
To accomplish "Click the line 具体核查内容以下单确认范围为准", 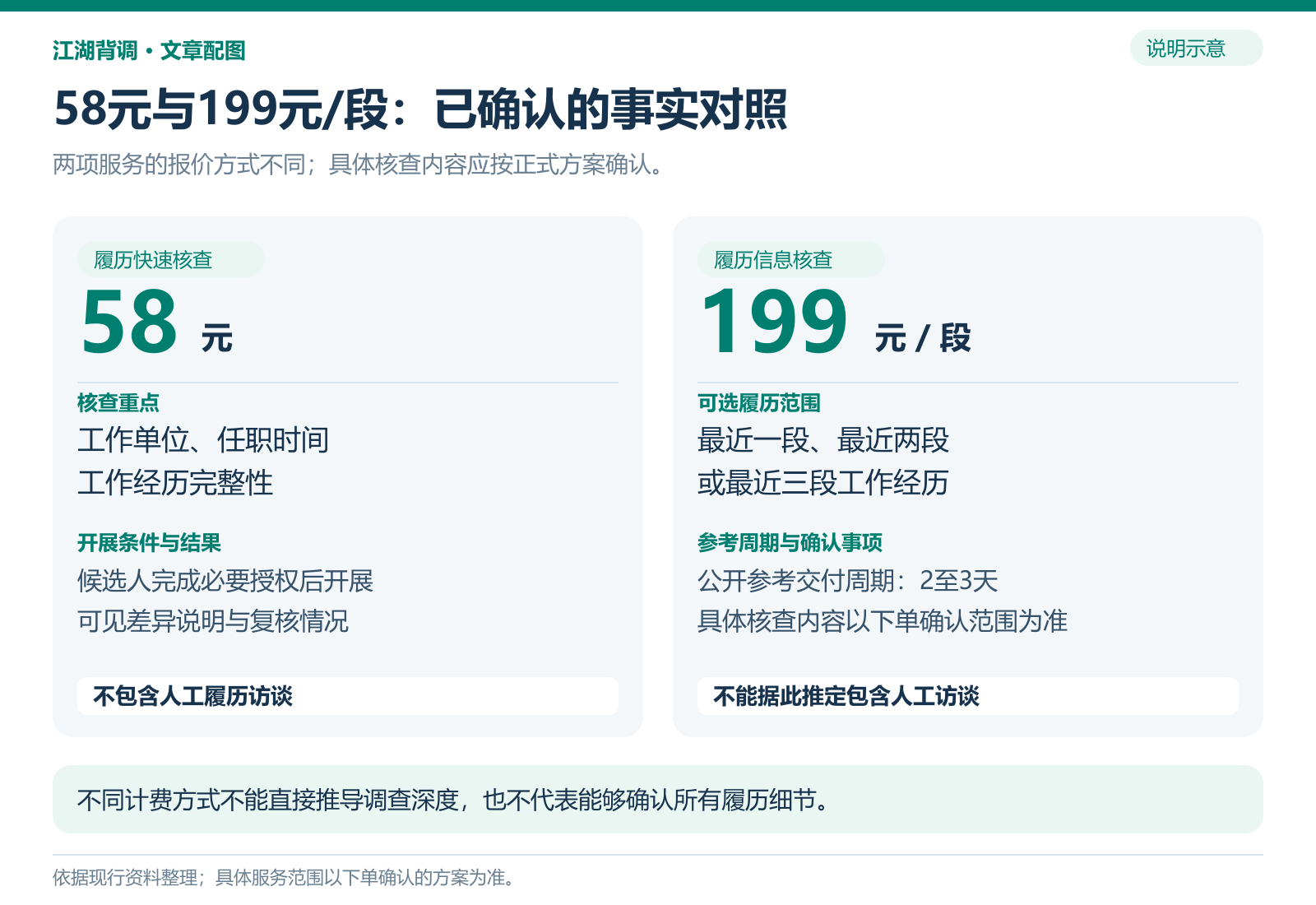I will click(x=883, y=620).
